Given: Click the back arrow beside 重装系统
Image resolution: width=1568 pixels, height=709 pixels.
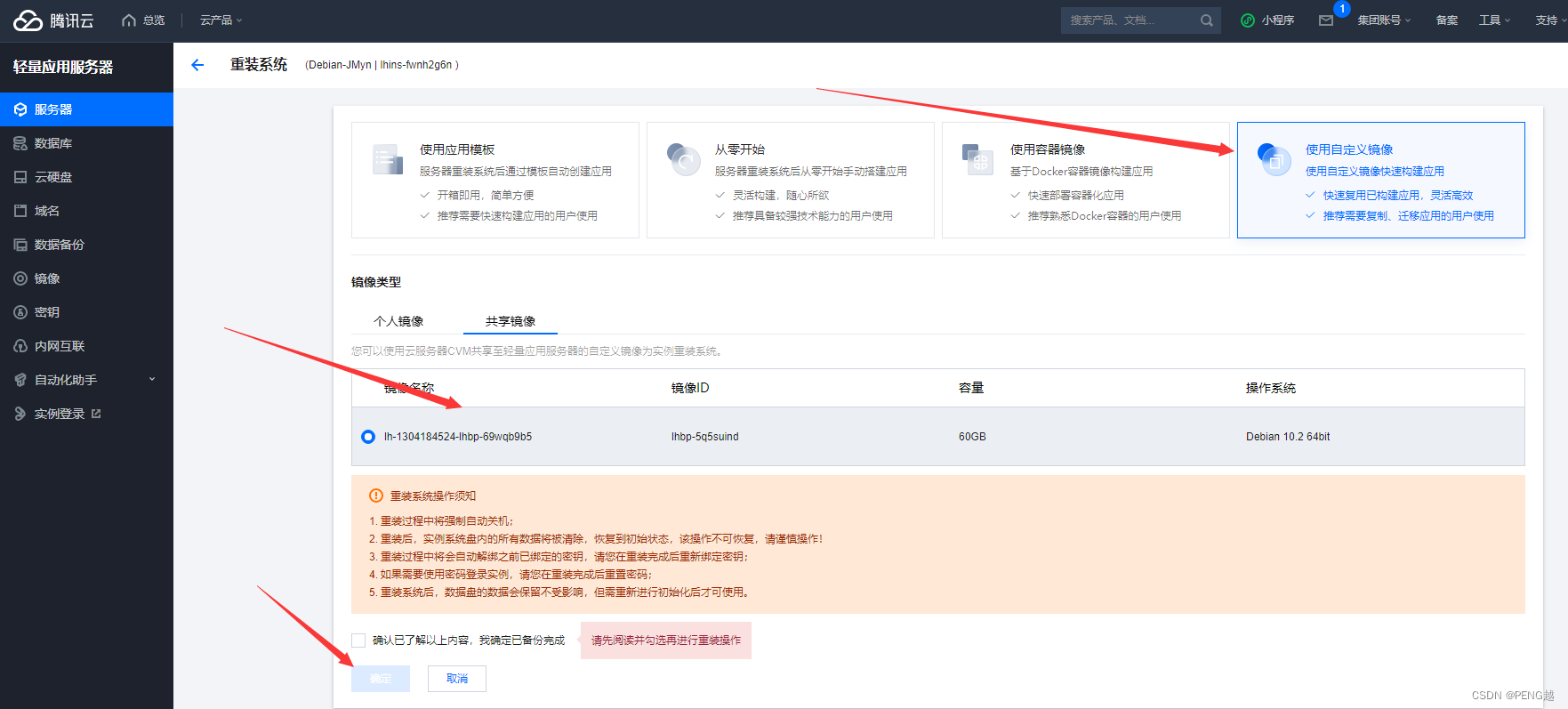Looking at the screenshot, I should pos(197,65).
